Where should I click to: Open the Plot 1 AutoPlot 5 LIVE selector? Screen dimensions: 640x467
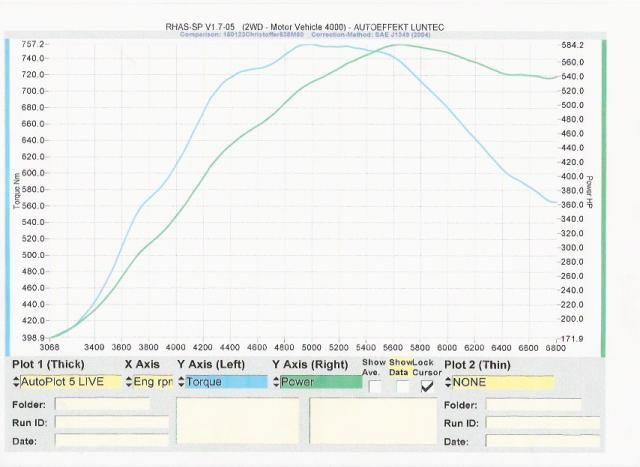[x=70, y=382]
